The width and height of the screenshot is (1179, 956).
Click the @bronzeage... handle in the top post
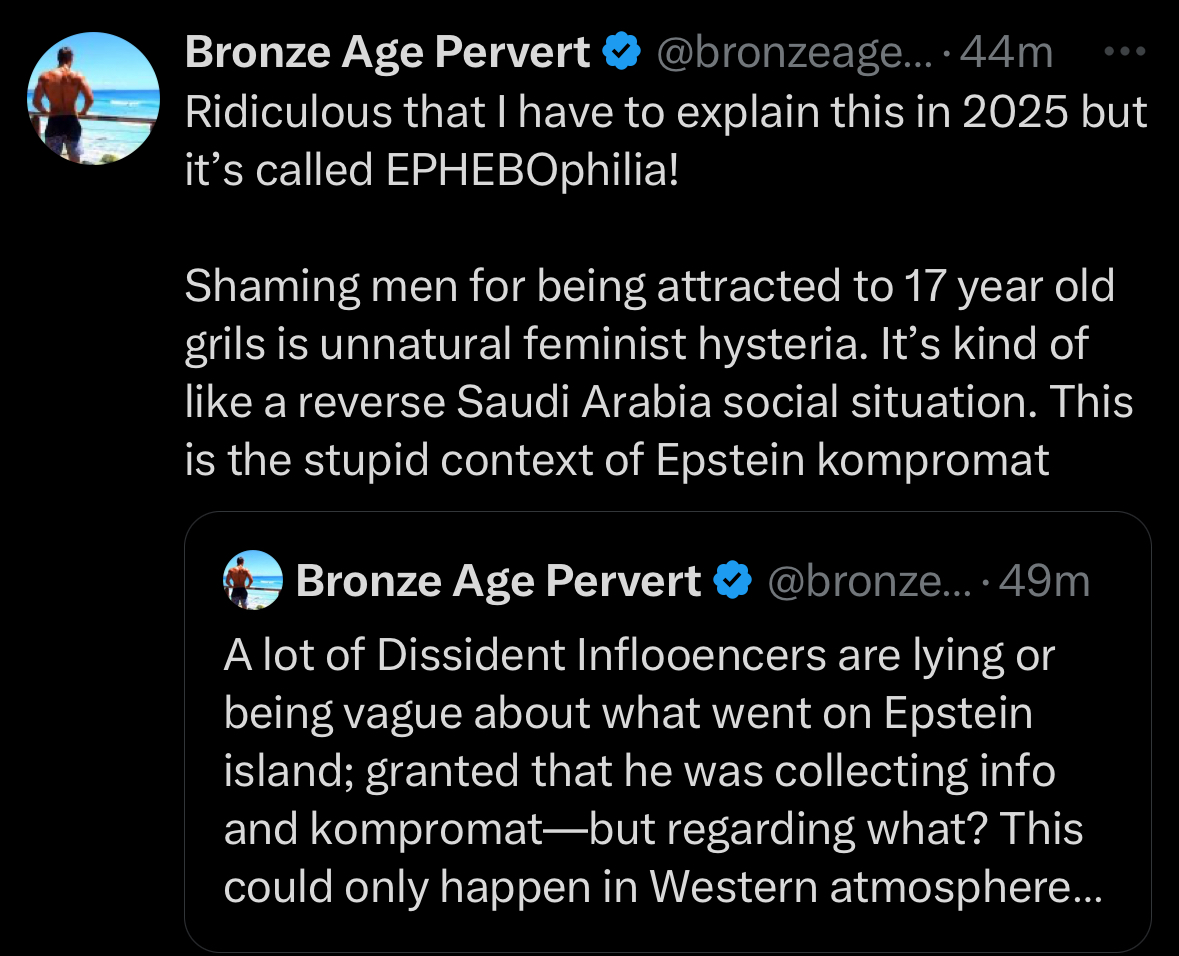pyautogui.click(x=795, y=53)
